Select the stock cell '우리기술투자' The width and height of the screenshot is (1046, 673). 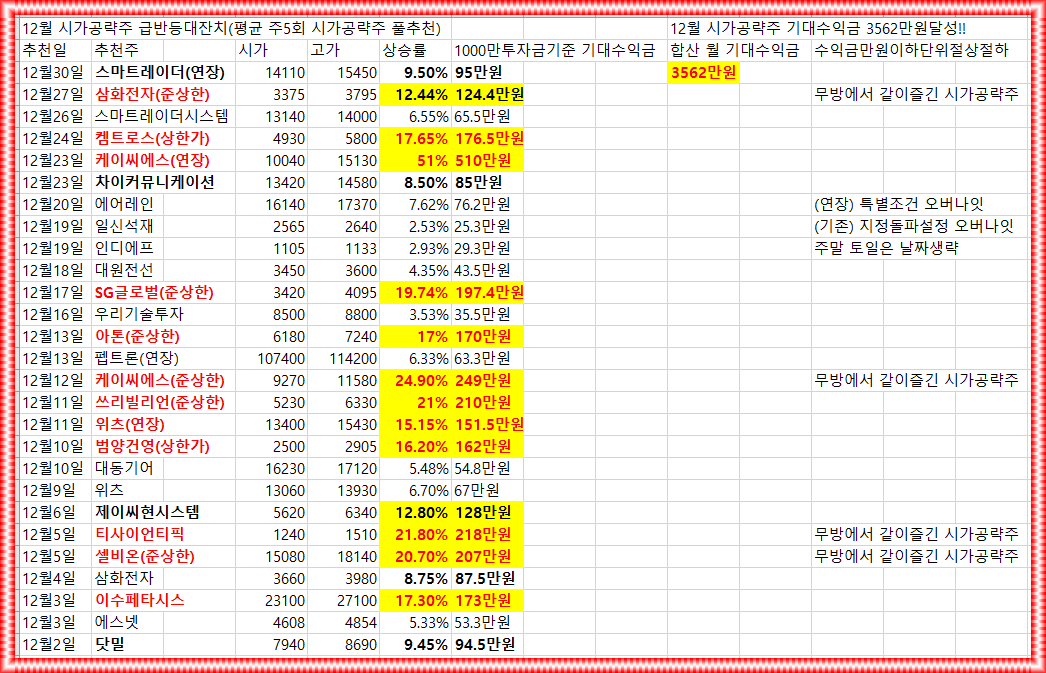139,315
